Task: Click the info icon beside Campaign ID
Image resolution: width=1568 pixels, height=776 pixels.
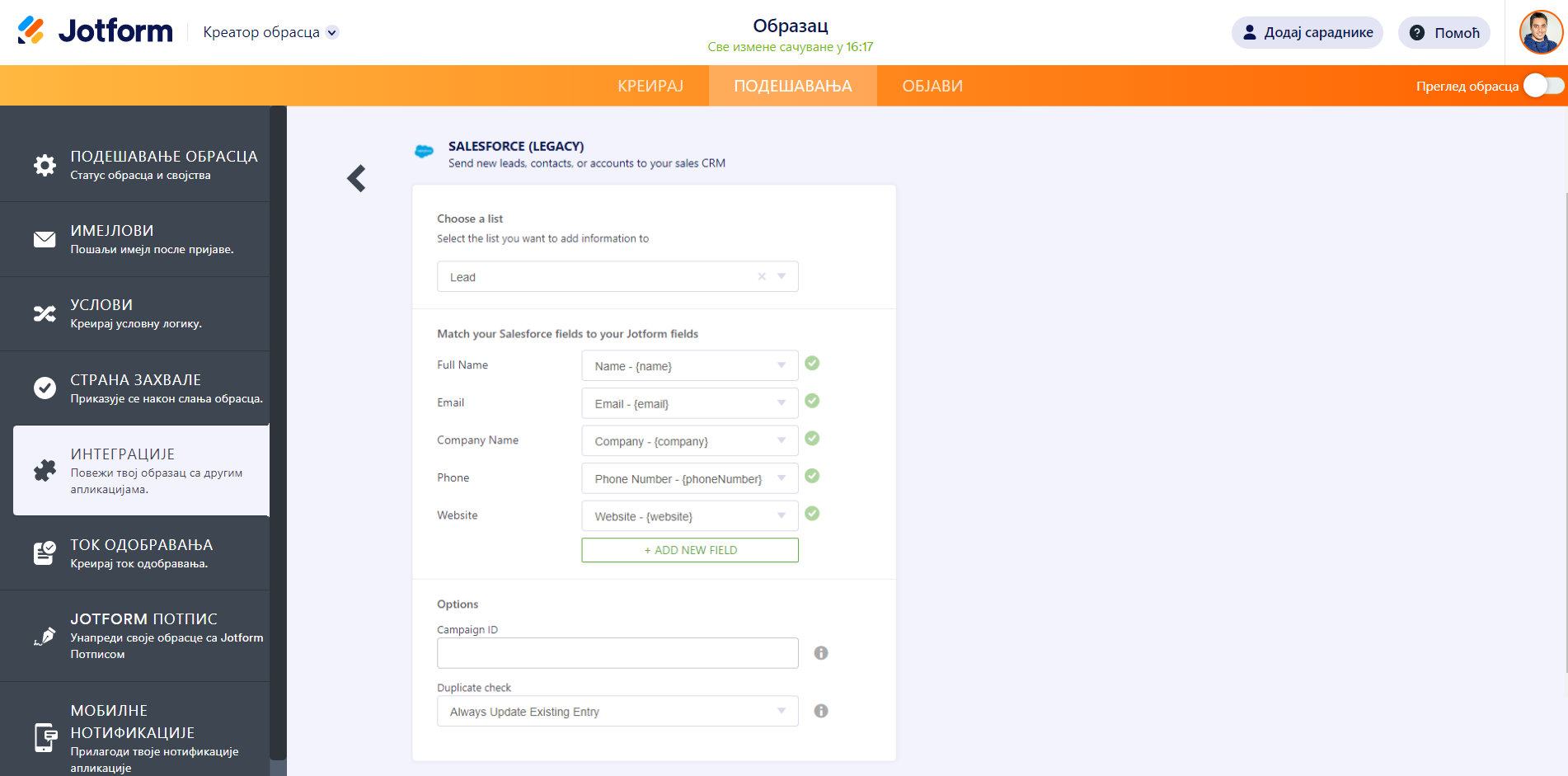Action: tap(821, 653)
